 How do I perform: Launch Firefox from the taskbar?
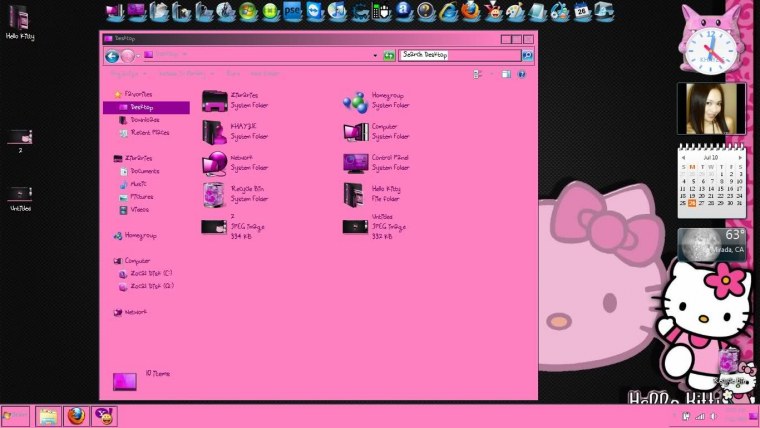click(77, 416)
